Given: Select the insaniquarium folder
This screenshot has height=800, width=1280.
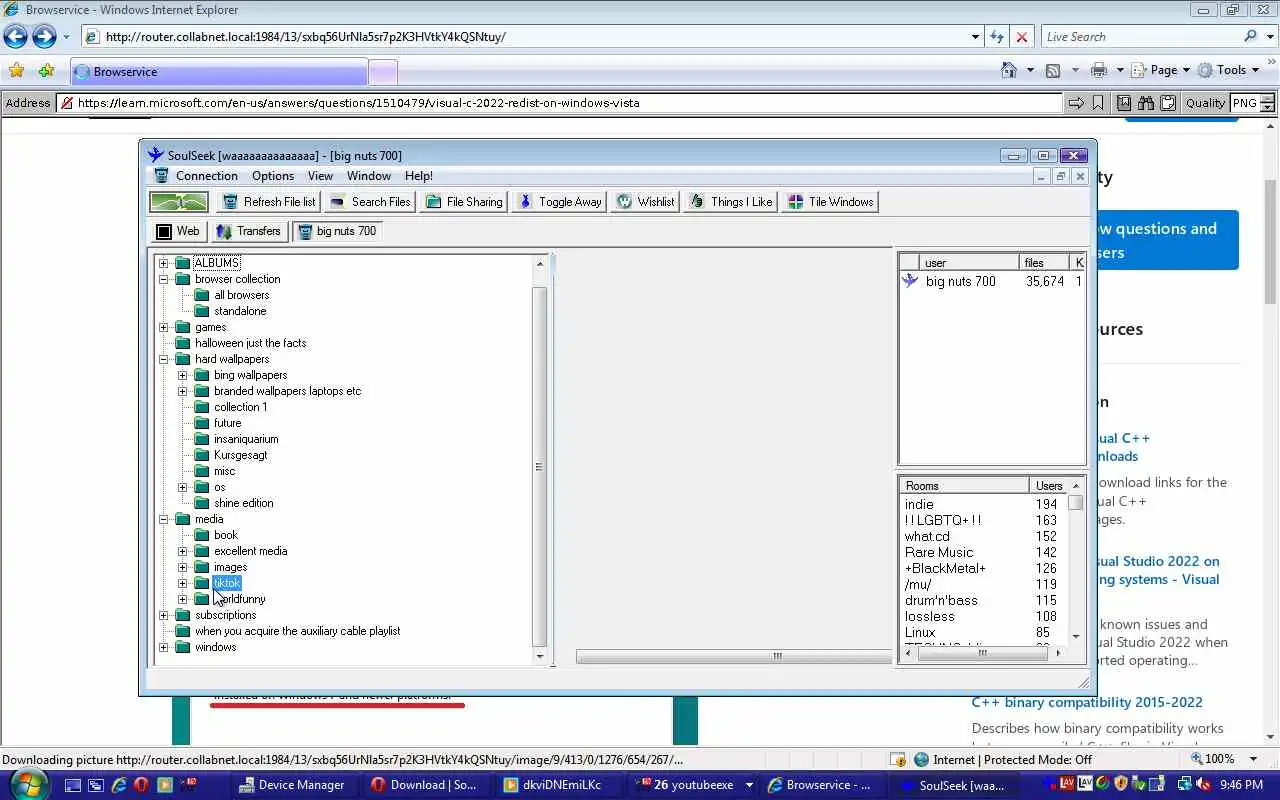Looking at the screenshot, I should click(x=246, y=439).
